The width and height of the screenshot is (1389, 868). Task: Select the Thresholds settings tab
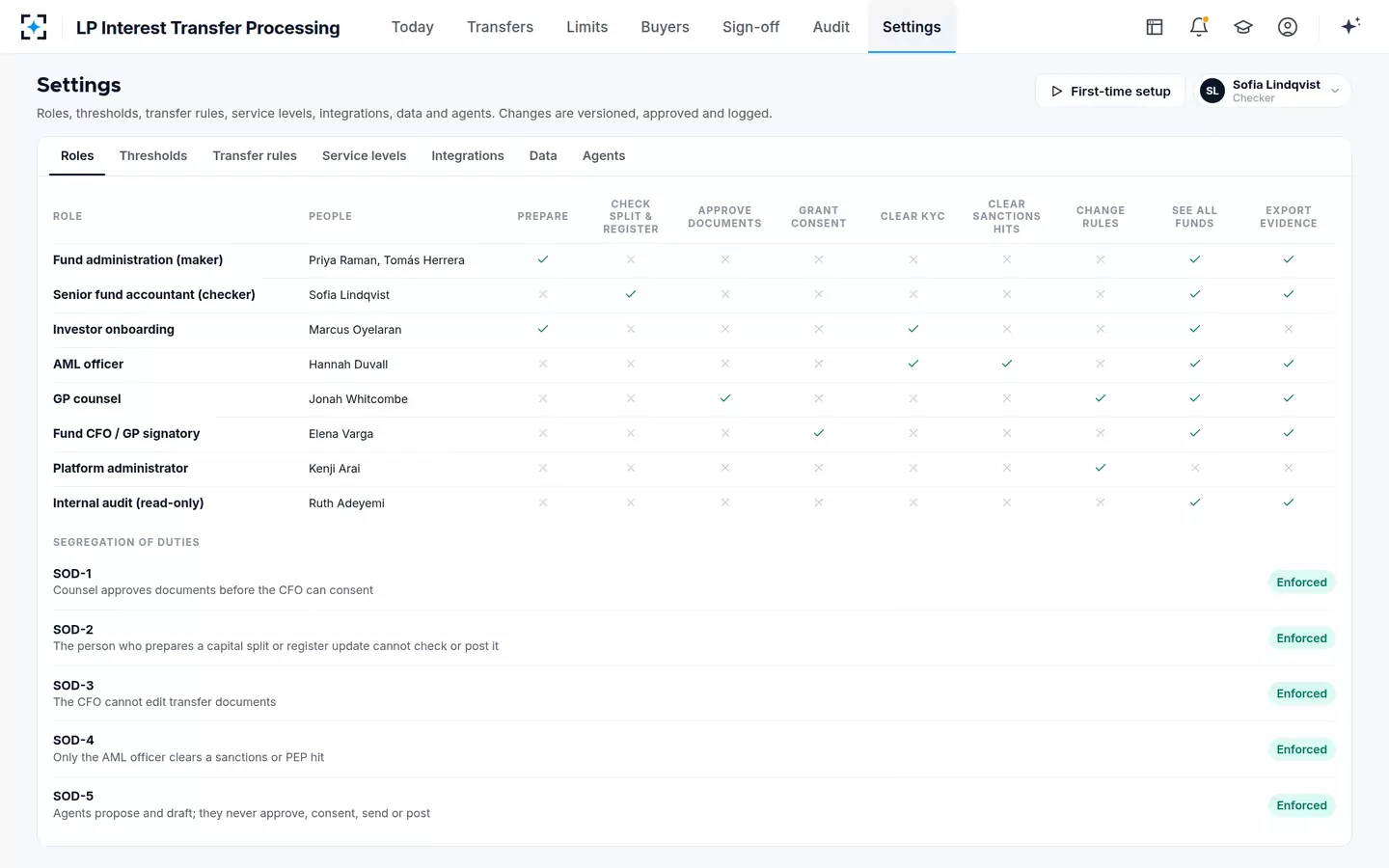pos(153,156)
